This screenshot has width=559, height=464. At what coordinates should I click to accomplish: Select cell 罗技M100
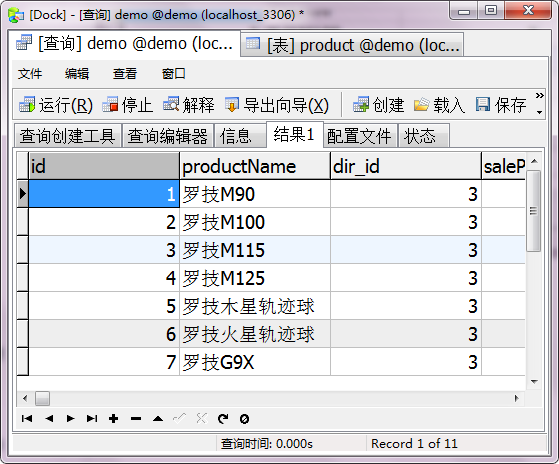click(255, 222)
